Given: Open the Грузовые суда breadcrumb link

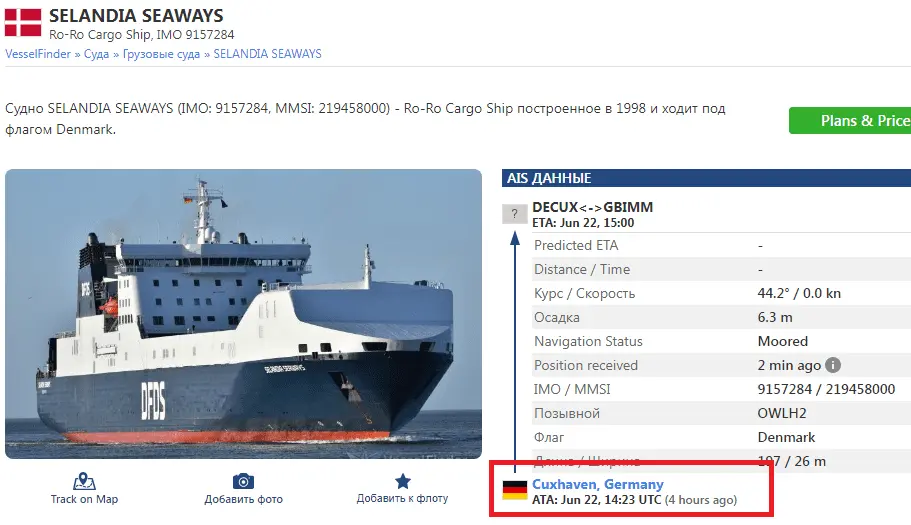Looking at the screenshot, I should (161, 54).
